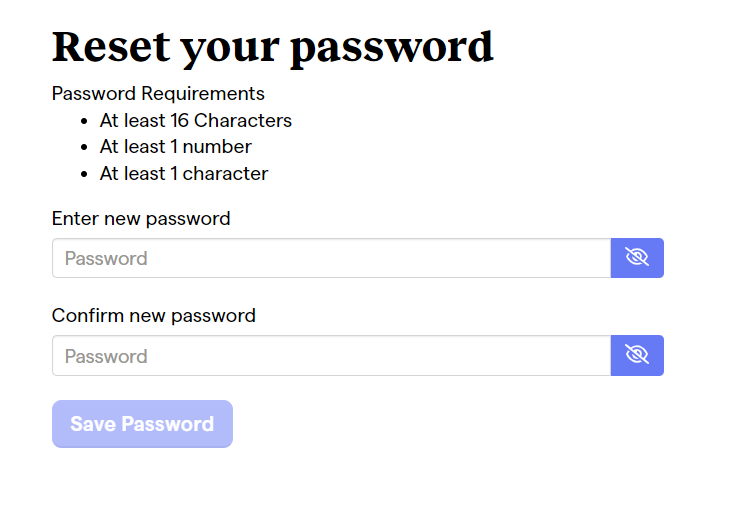The width and height of the screenshot is (731, 527).
Task: Toggle visibility of the confirm password field
Action: point(637,355)
